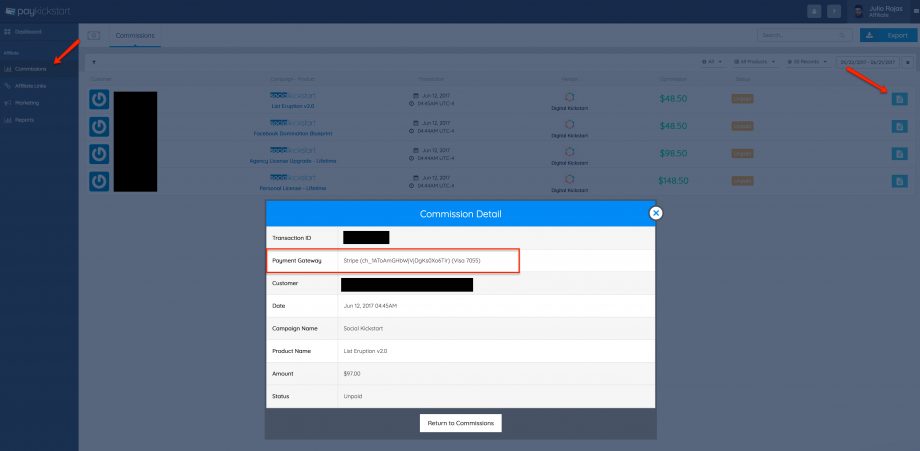
Task: Click the first customer's avatar icon
Action: 99,99
